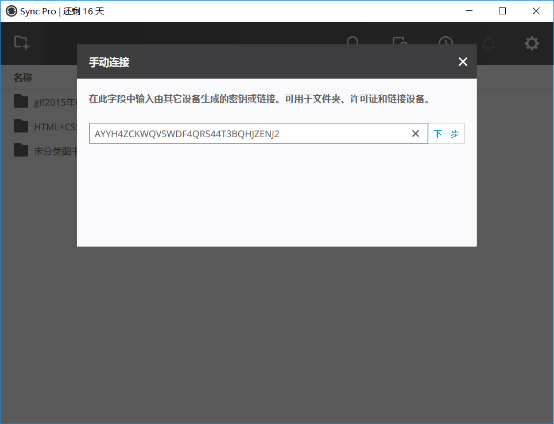The width and height of the screenshot is (554, 424).
Task: Click the add folder icon in toolbar
Action: (22, 43)
